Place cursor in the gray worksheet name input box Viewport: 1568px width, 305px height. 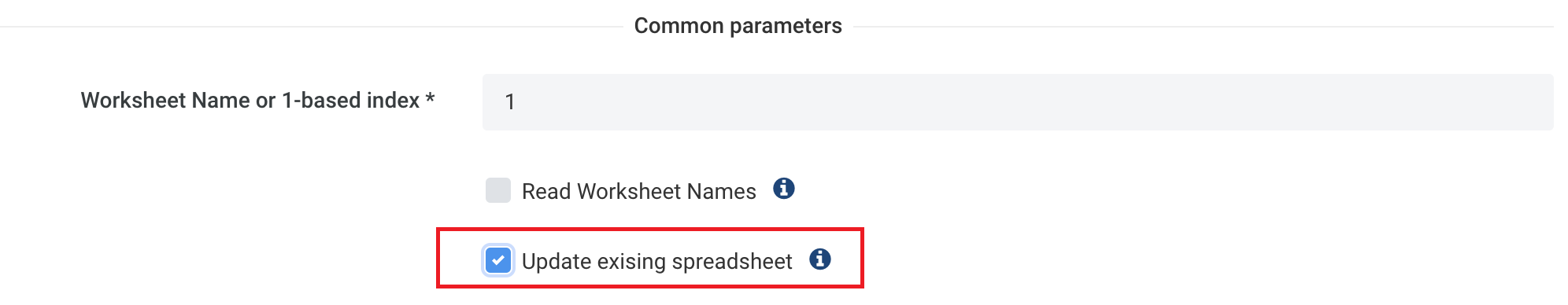tap(1018, 102)
